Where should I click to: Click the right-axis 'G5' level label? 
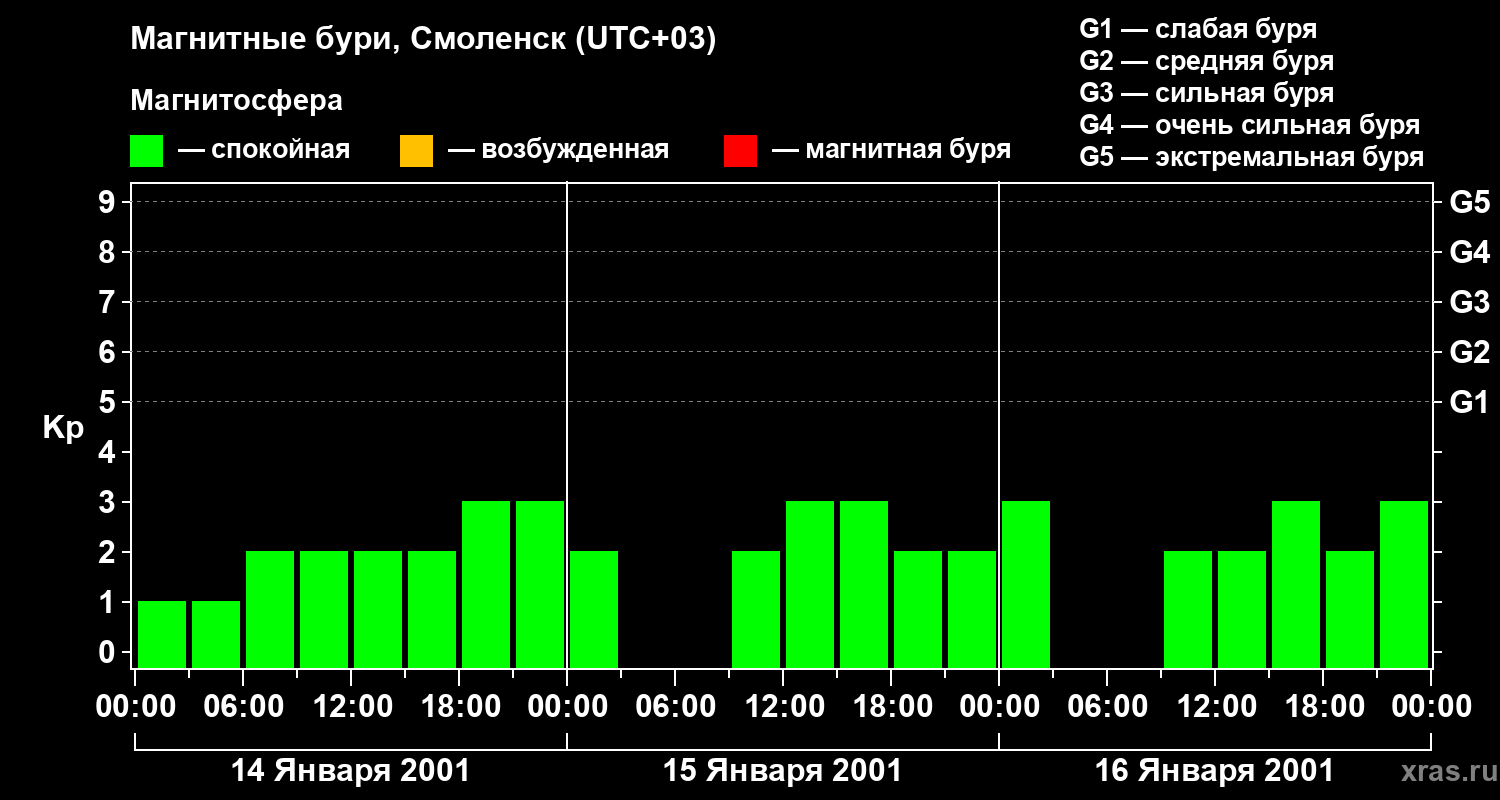click(x=1469, y=202)
